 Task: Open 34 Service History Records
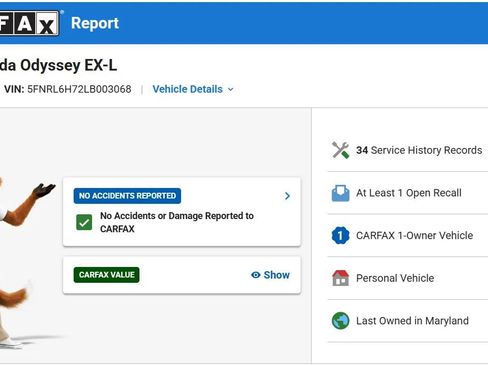(408, 150)
